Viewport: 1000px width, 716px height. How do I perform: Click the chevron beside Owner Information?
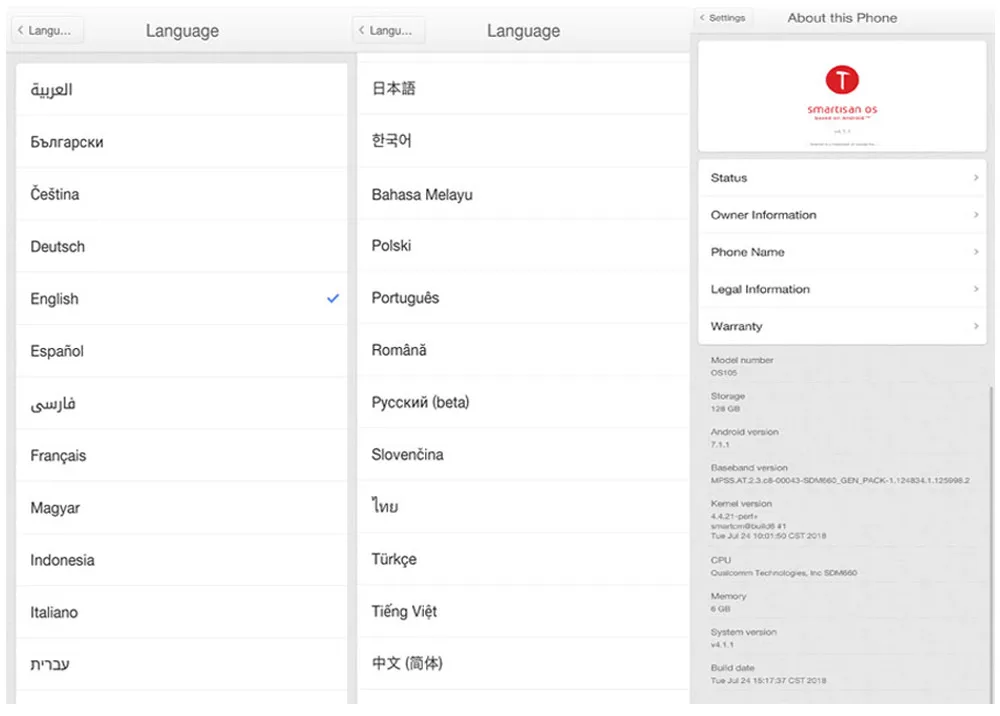(976, 214)
